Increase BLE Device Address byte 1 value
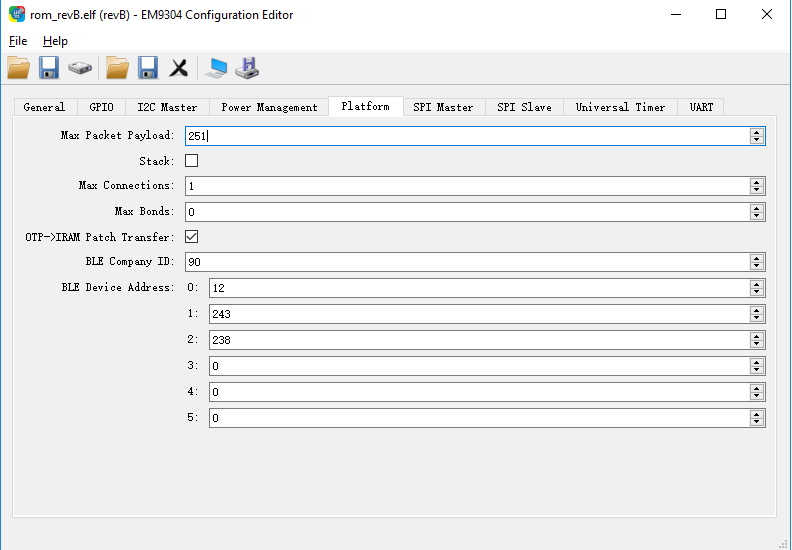 757,310
